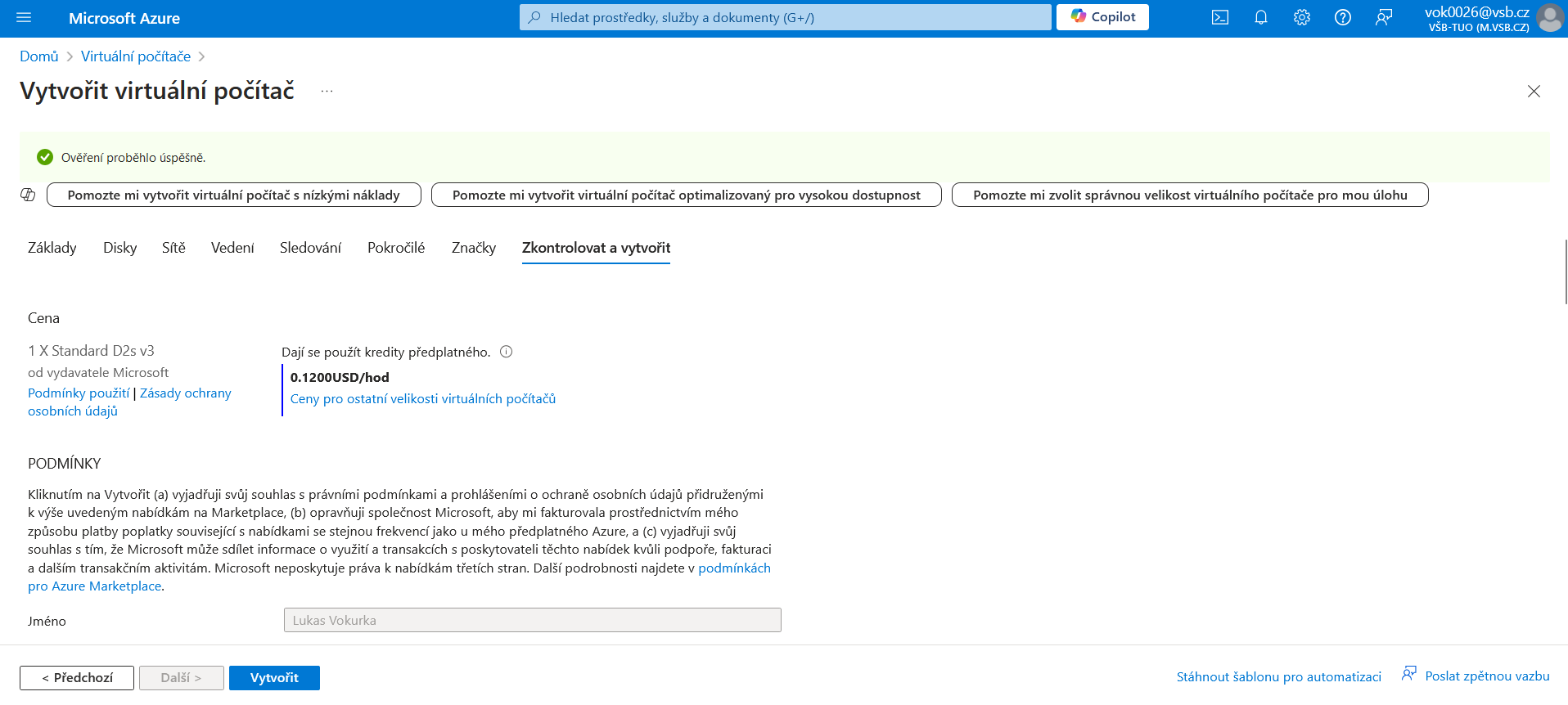Viewport: 1568px width, 705px height.
Task: Click 'od vydavatele Microsoft' text
Action: 98,373
